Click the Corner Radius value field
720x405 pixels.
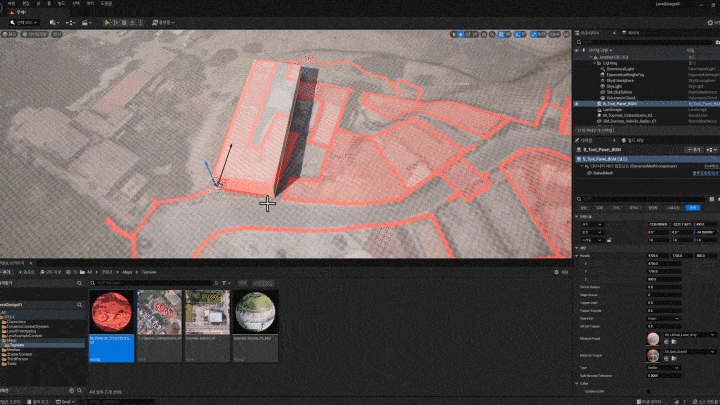tap(664, 287)
